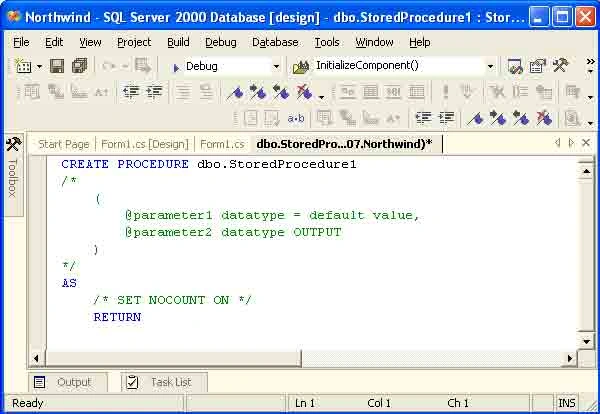The image size is (600, 414).
Task: Go to next bookmark in the lowest toolbar row
Action: click(498, 119)
